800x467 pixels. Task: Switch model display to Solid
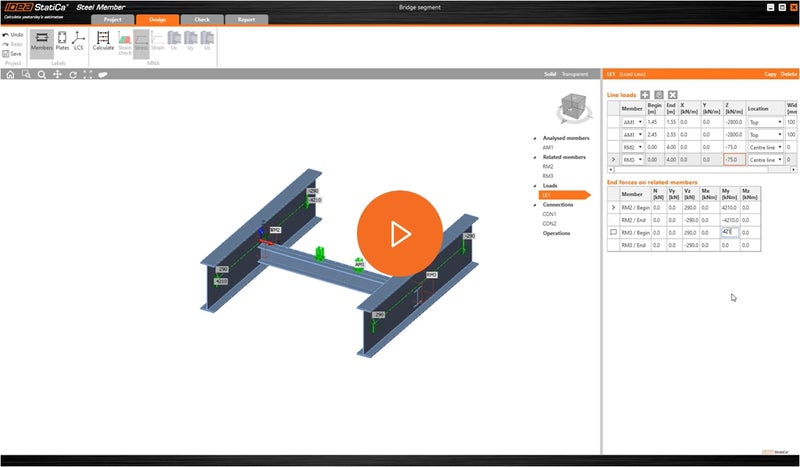pos(549,74)
